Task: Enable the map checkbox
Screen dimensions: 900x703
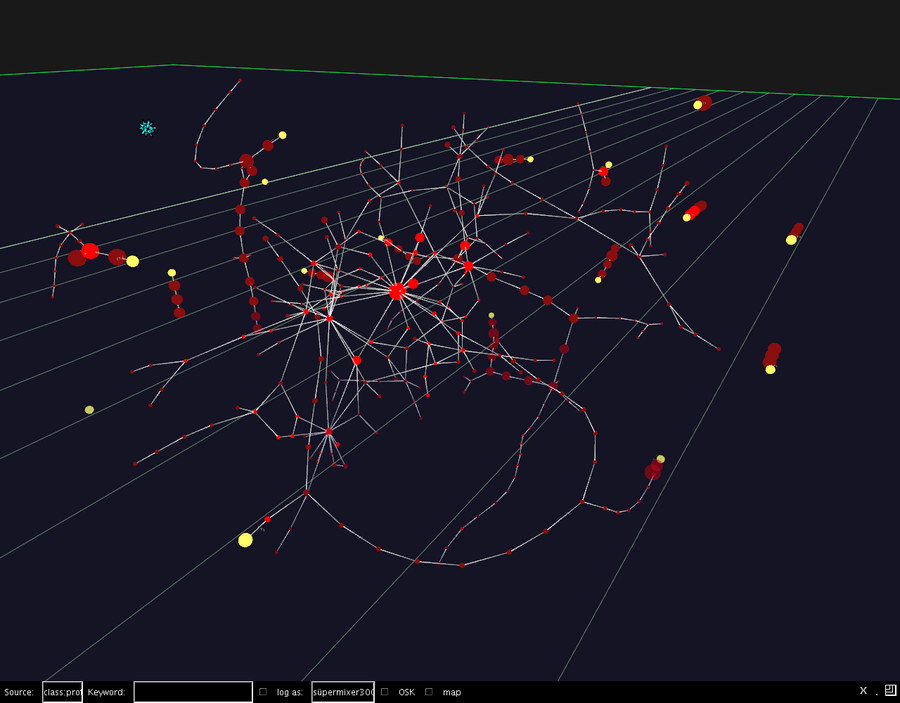Action: (429, 692)
